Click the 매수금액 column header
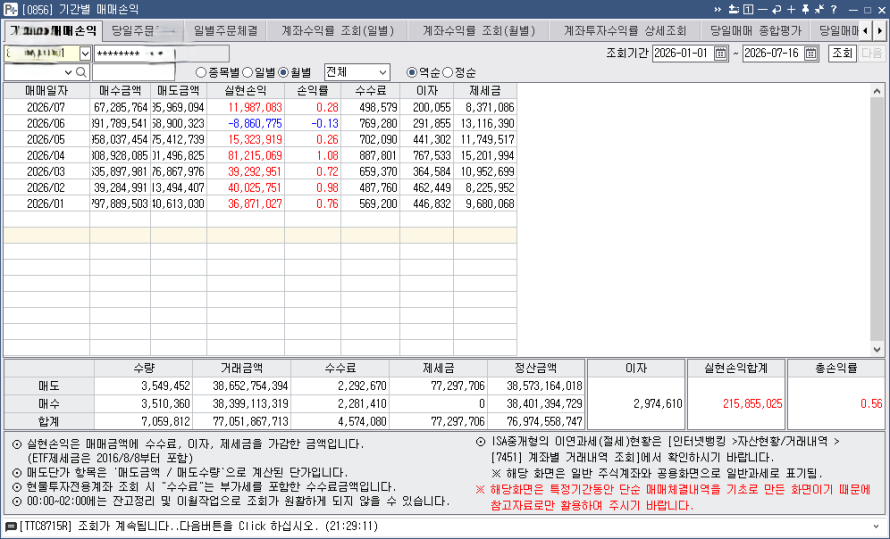The image size is (890, 539). click(x=120, y=91)
